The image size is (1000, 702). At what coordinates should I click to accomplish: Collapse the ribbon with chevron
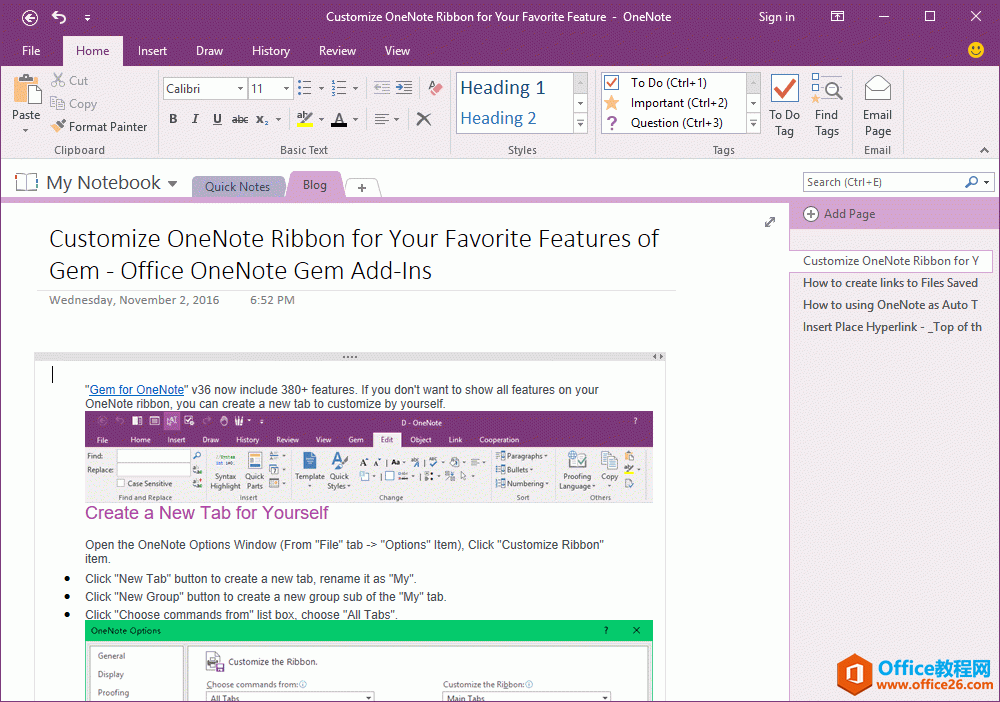[x=985, y=150]
